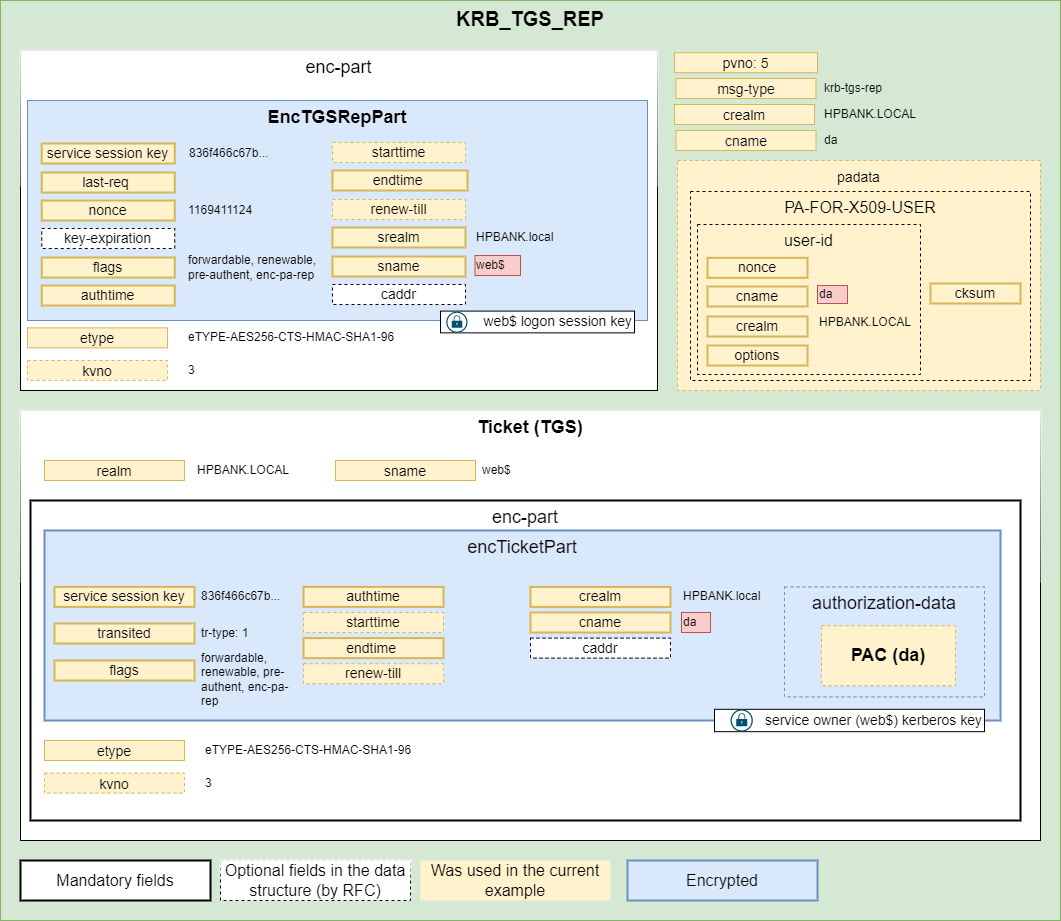
Task: Click the lock icon beside web$ logon session key
Action: point(456,322)
